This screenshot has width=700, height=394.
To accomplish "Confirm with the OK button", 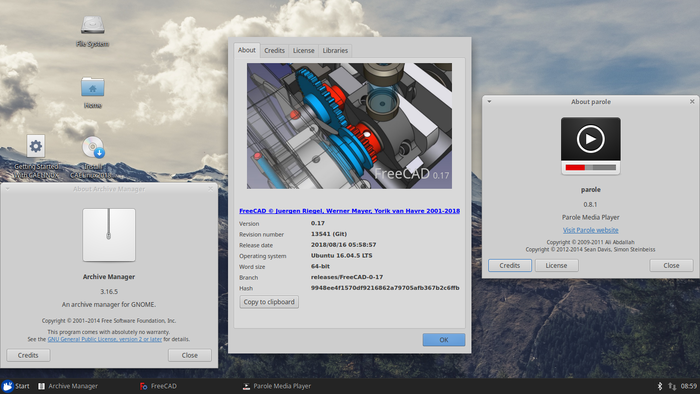I will click(444, 340).
